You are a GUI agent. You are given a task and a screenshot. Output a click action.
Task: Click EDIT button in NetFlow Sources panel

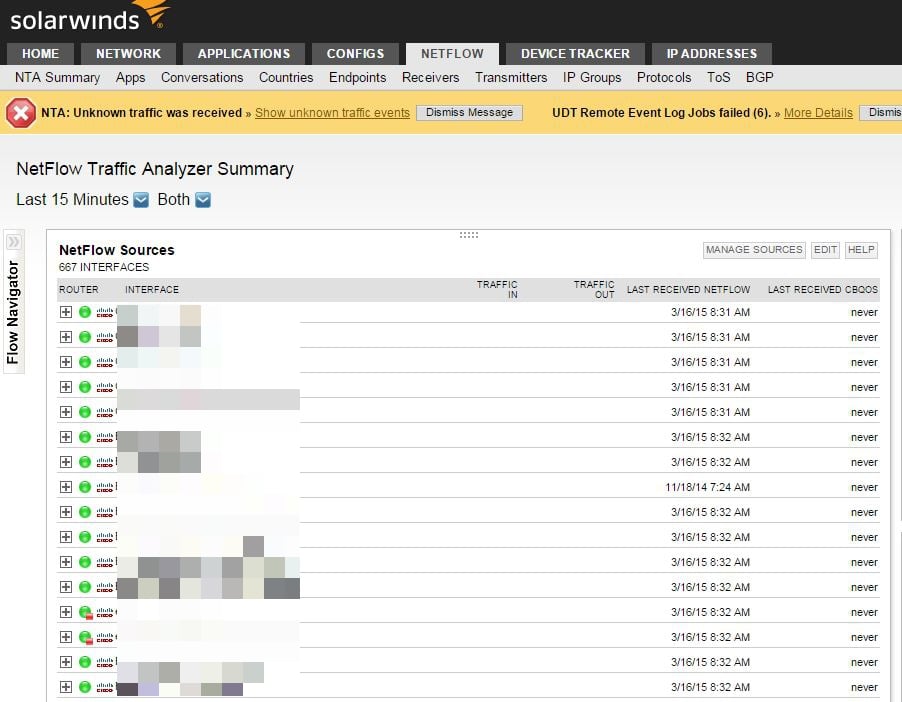point(825,250)
